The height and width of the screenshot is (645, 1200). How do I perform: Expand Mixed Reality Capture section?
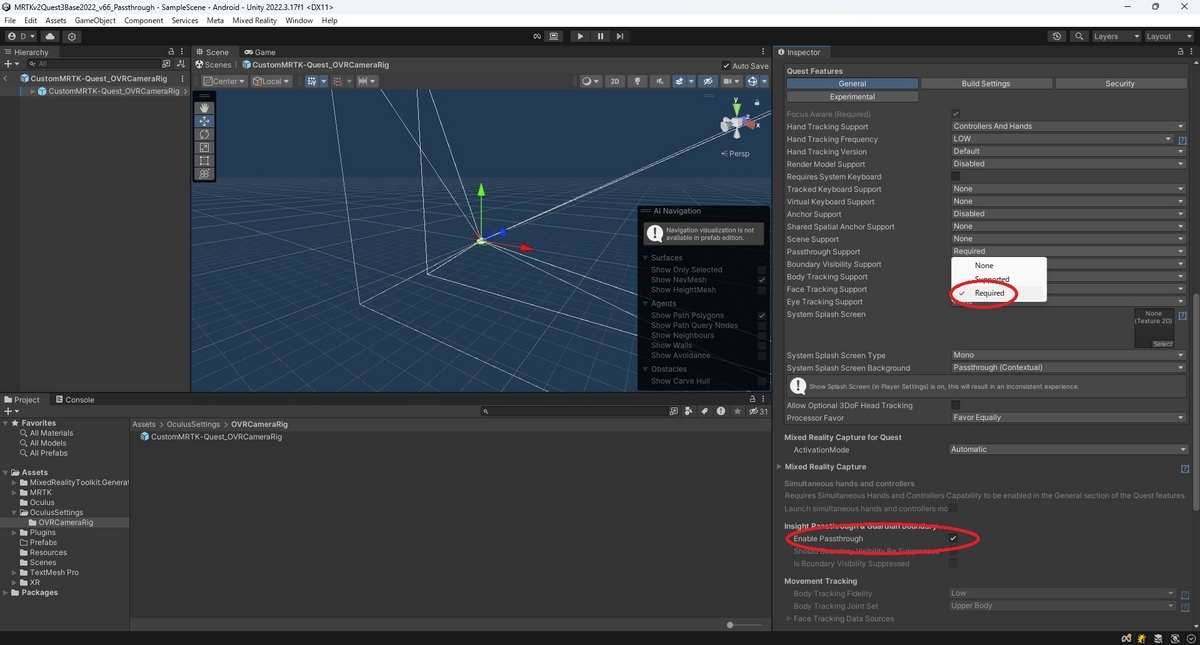(x=780, y=467)
